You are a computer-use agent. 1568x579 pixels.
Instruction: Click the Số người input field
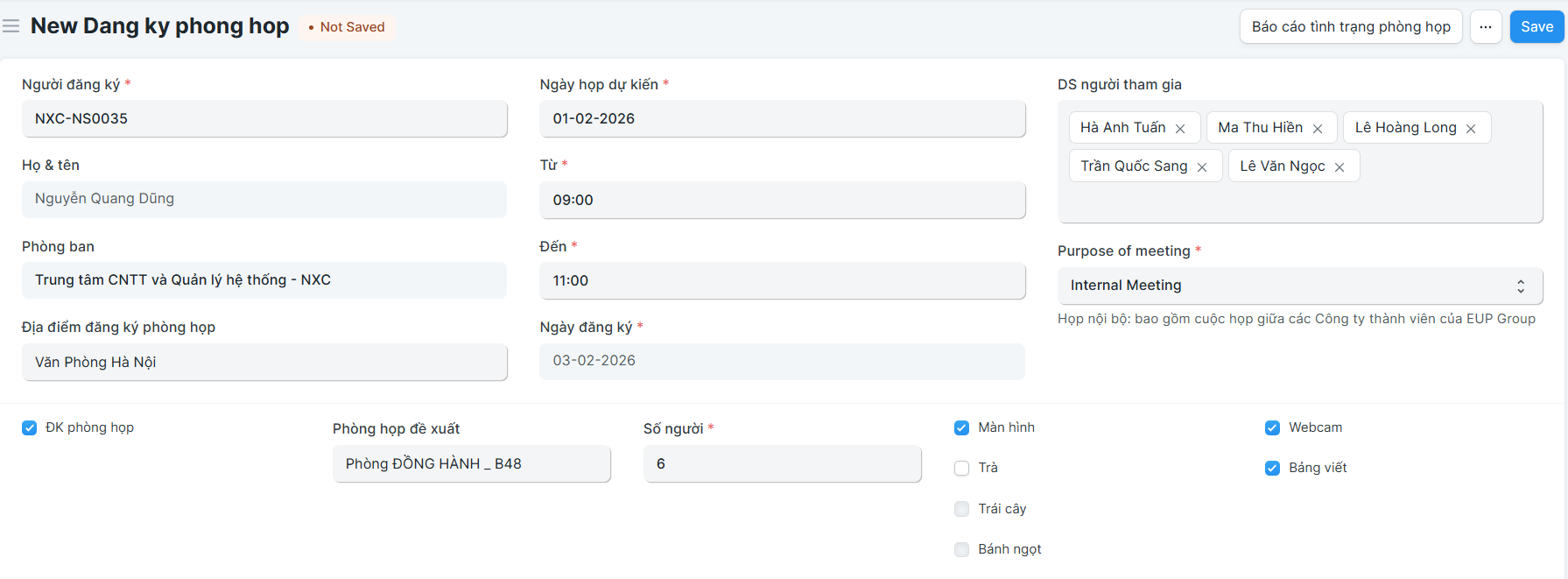pyautogui.click(x=782, y=464)
